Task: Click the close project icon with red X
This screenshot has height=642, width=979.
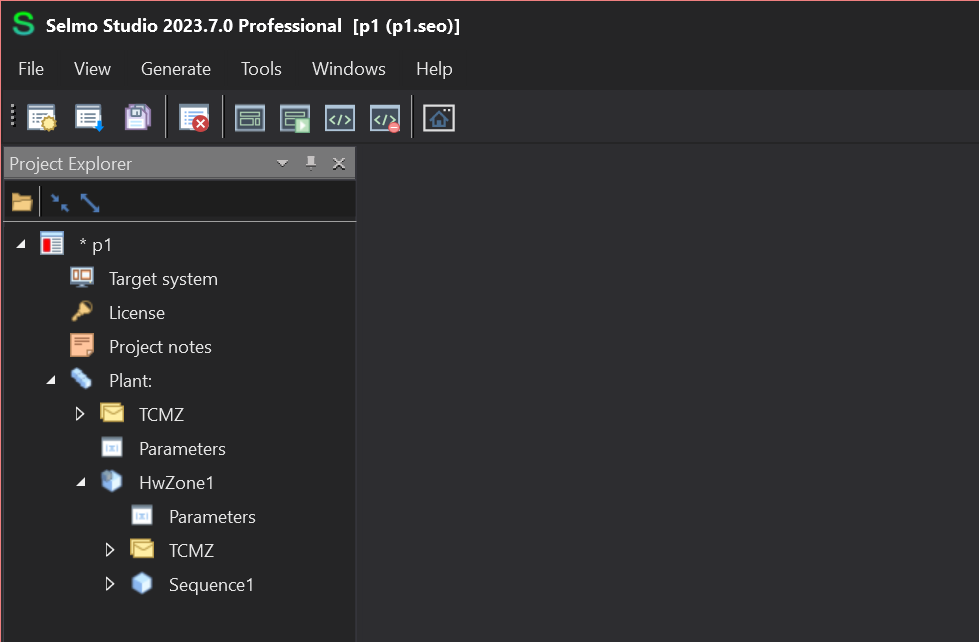Action: (194, 117)
